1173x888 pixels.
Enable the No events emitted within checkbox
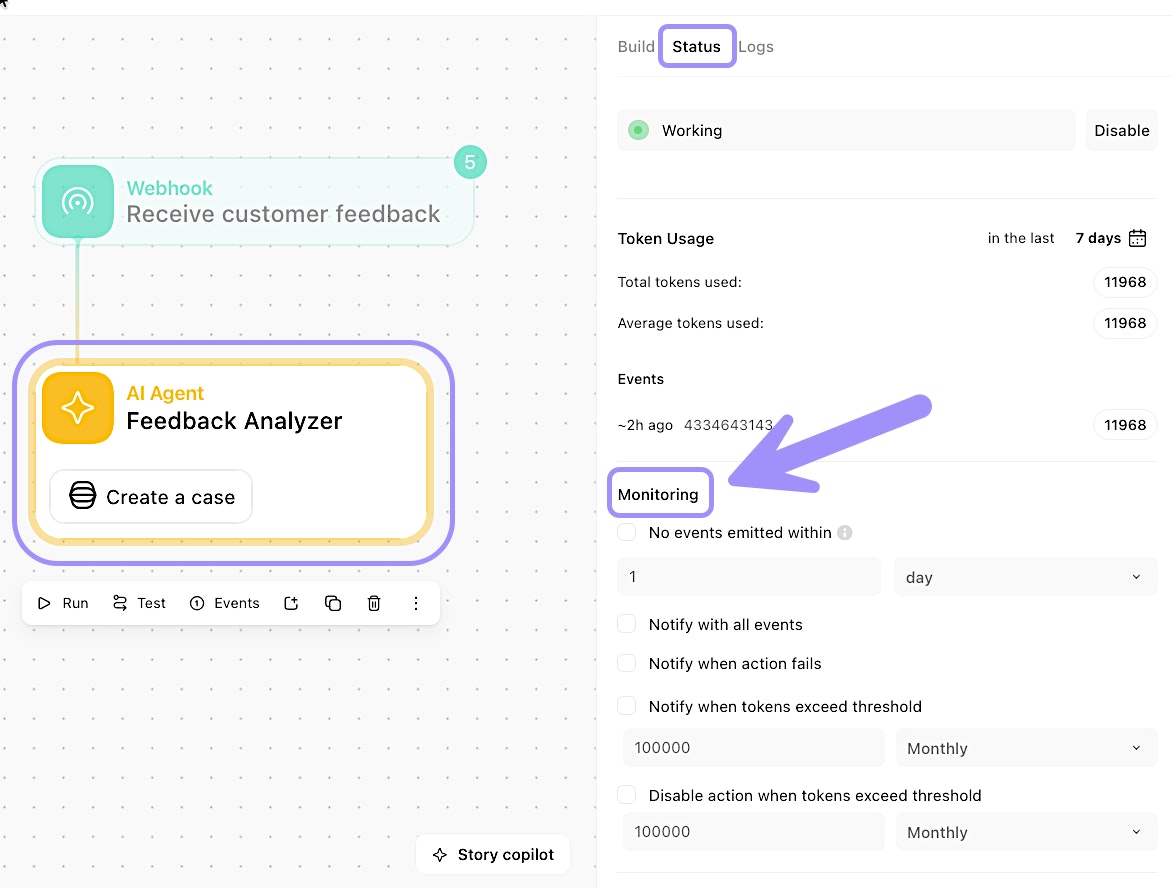tap(627, 533)
